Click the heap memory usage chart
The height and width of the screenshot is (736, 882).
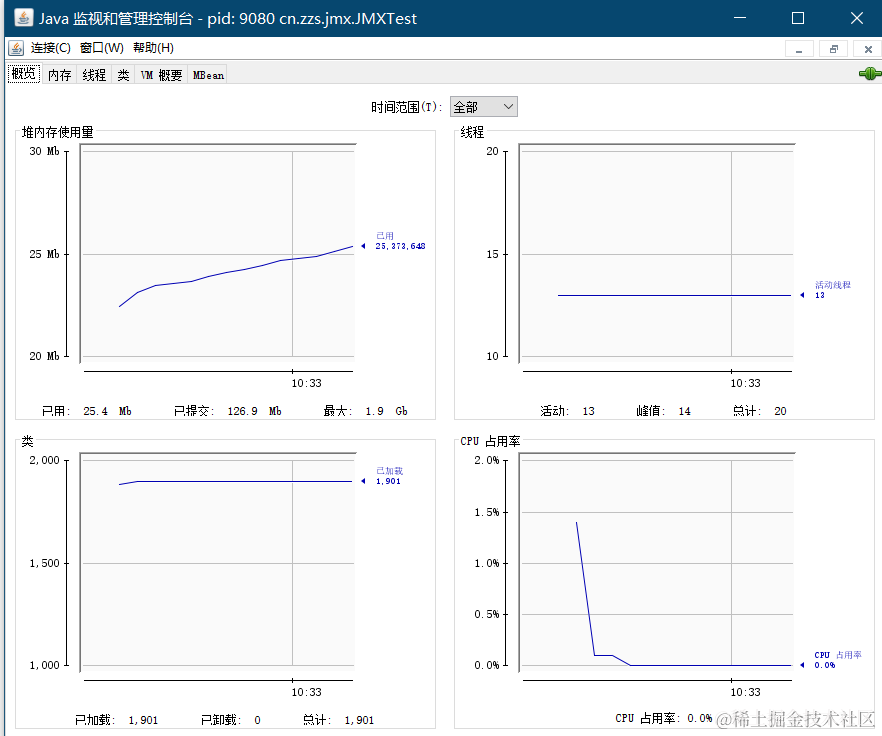218,253
